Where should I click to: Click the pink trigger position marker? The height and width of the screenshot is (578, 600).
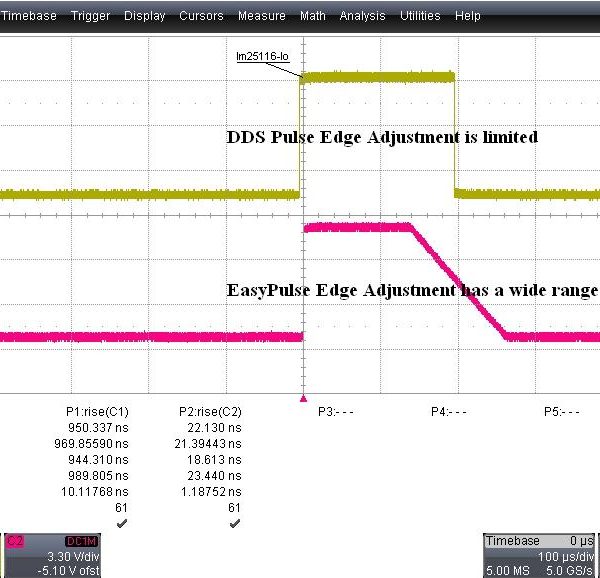click(x=303, y=397)
